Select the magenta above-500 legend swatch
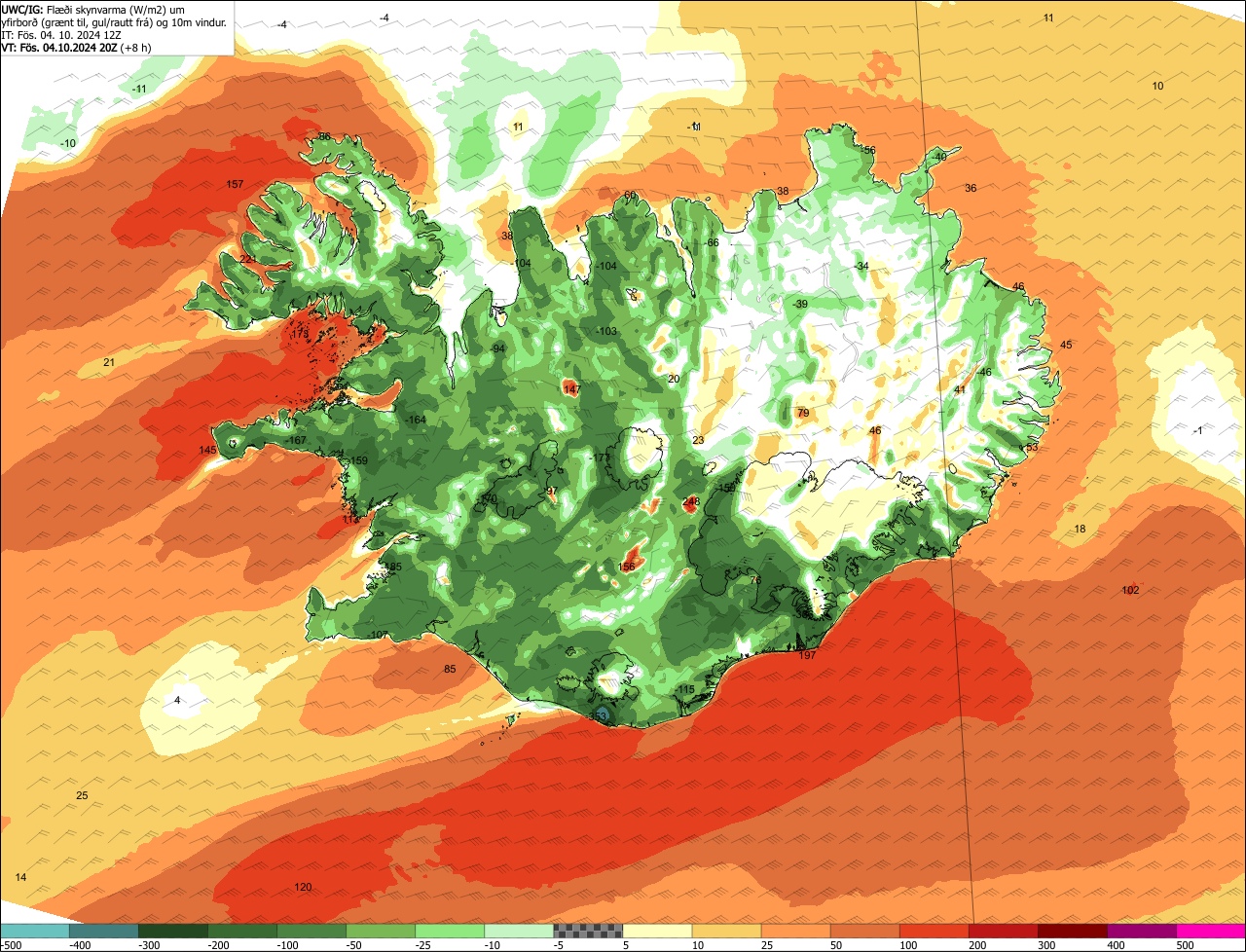 click(x=1211, y=931)
